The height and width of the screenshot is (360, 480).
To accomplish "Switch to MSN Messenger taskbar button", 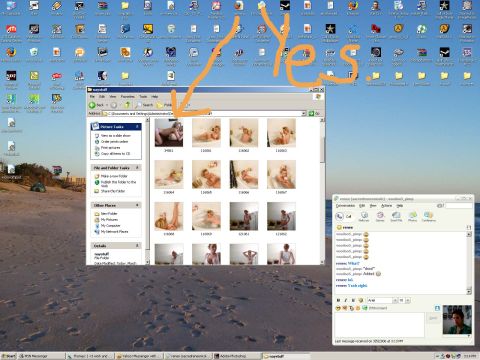I will tap(41, 356).
